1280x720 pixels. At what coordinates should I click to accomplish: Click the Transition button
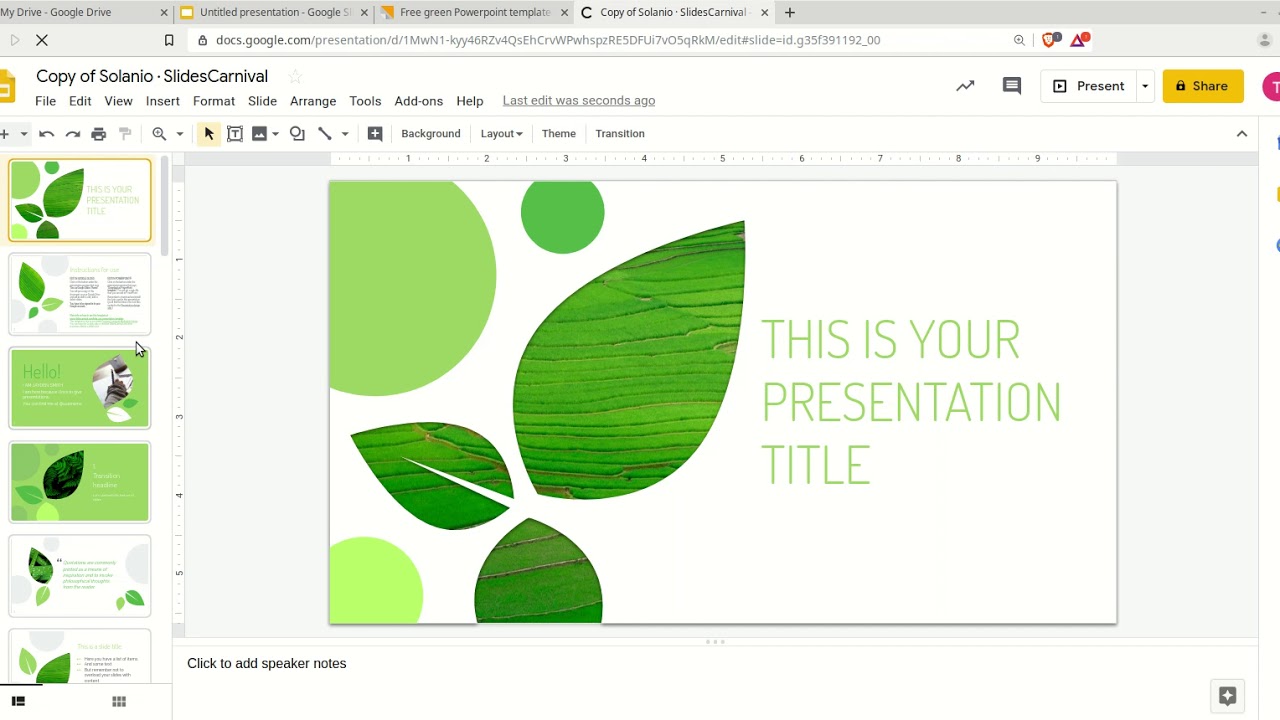[620, 134]
